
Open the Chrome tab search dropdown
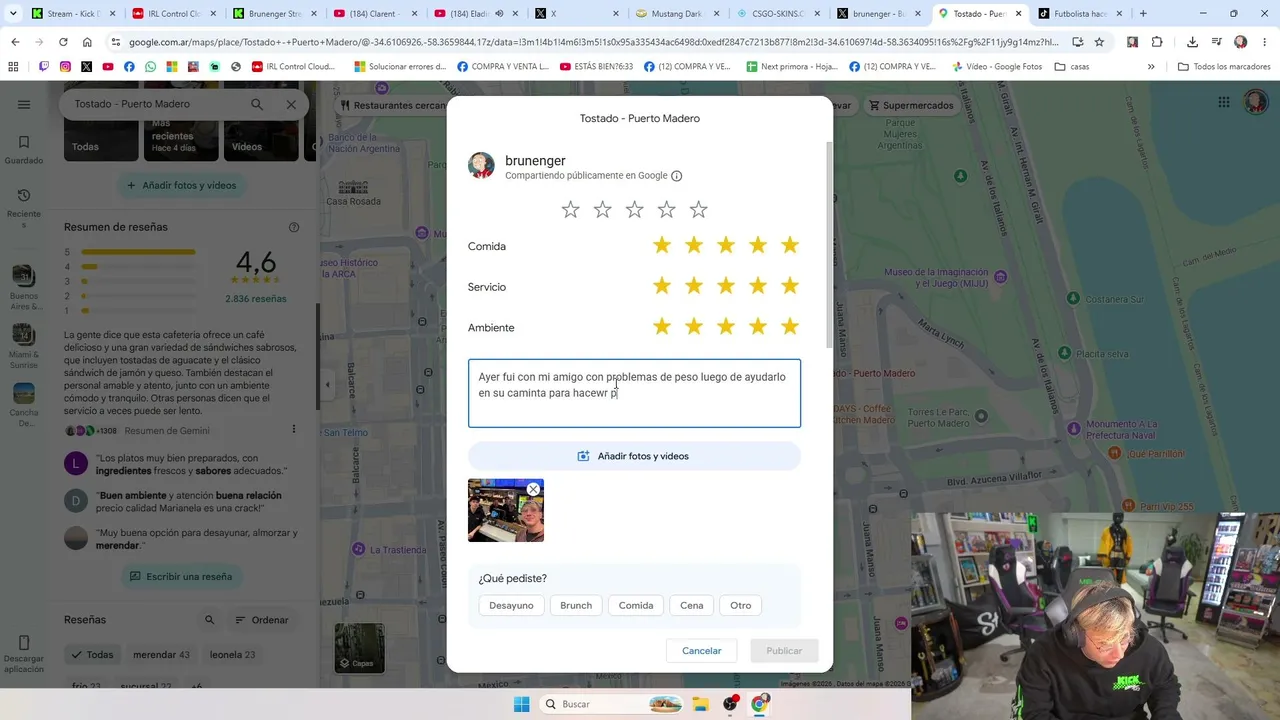pos(13,14)
